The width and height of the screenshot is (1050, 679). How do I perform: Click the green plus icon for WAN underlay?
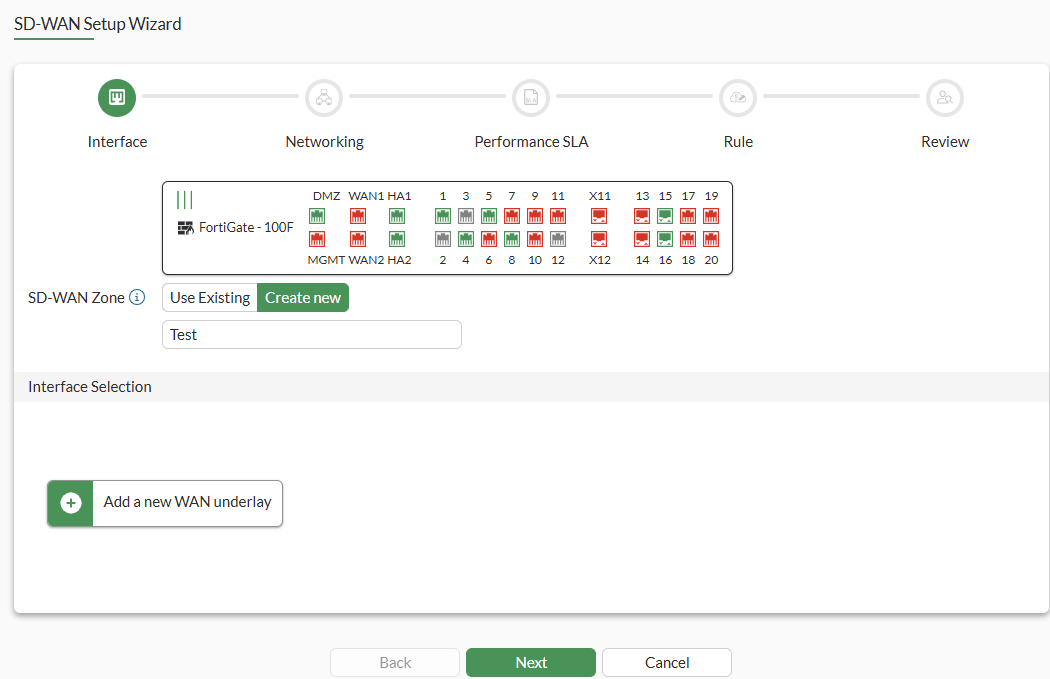point(71,503)
